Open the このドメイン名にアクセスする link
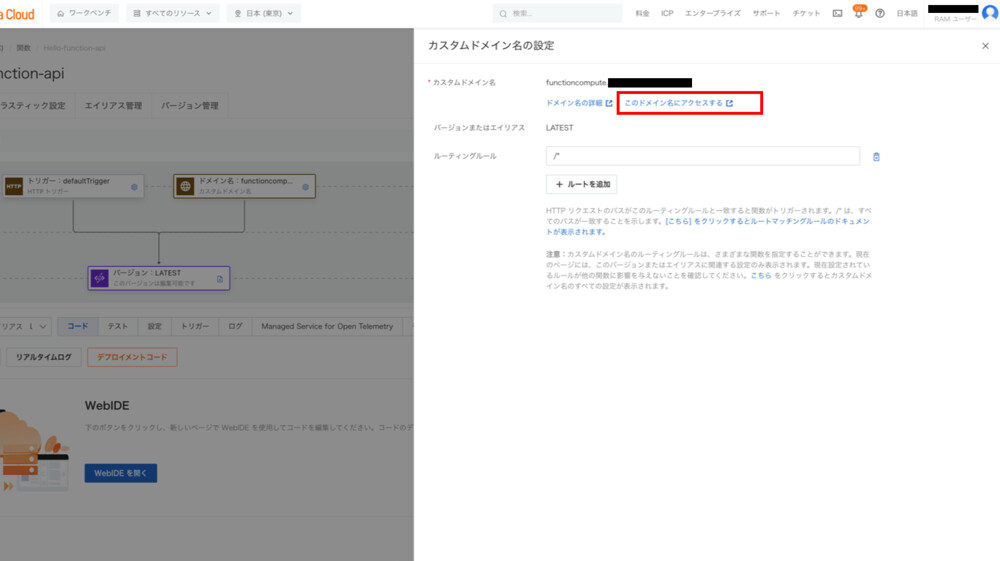 tap(678, 103)
